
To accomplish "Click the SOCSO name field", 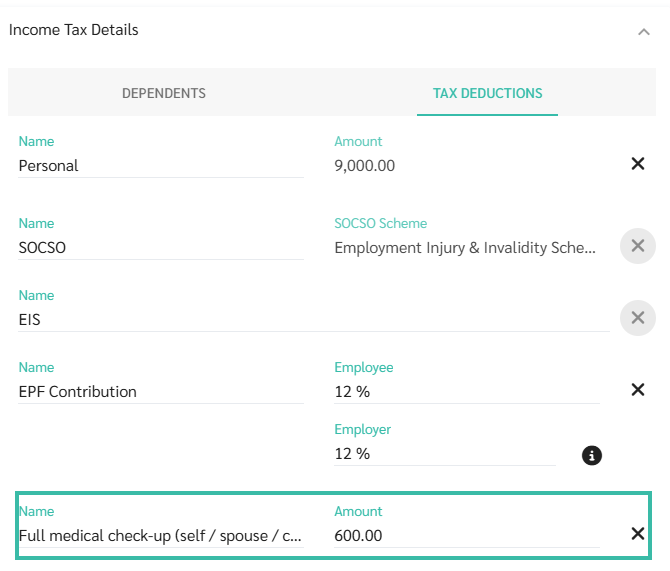I will click(160, 247).
